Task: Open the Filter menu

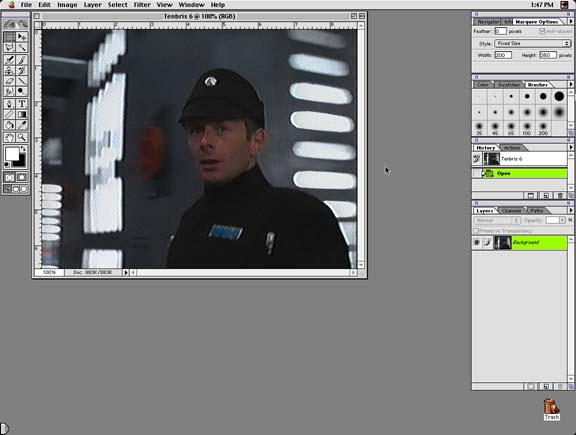Action: [x=142, y=5]
